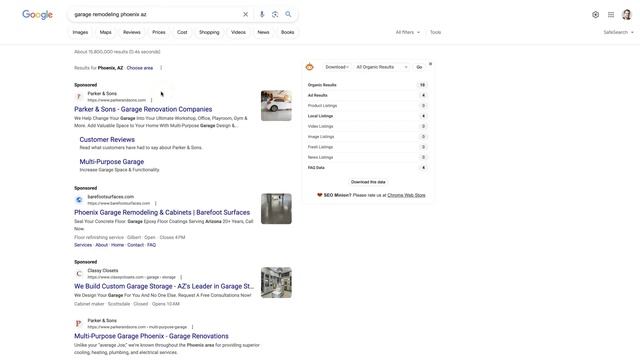Screen dimensions: 640x360
Task: Open Parker & Sons - Garage Renovation Companies ad
Action: tap(143, 109)
